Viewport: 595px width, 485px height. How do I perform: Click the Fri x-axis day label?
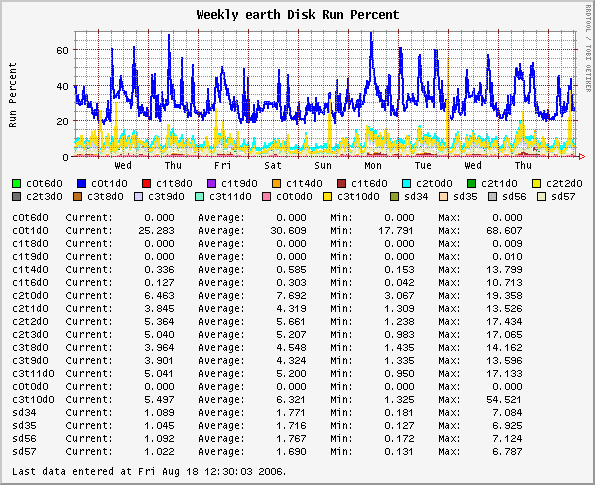point(222,165)
